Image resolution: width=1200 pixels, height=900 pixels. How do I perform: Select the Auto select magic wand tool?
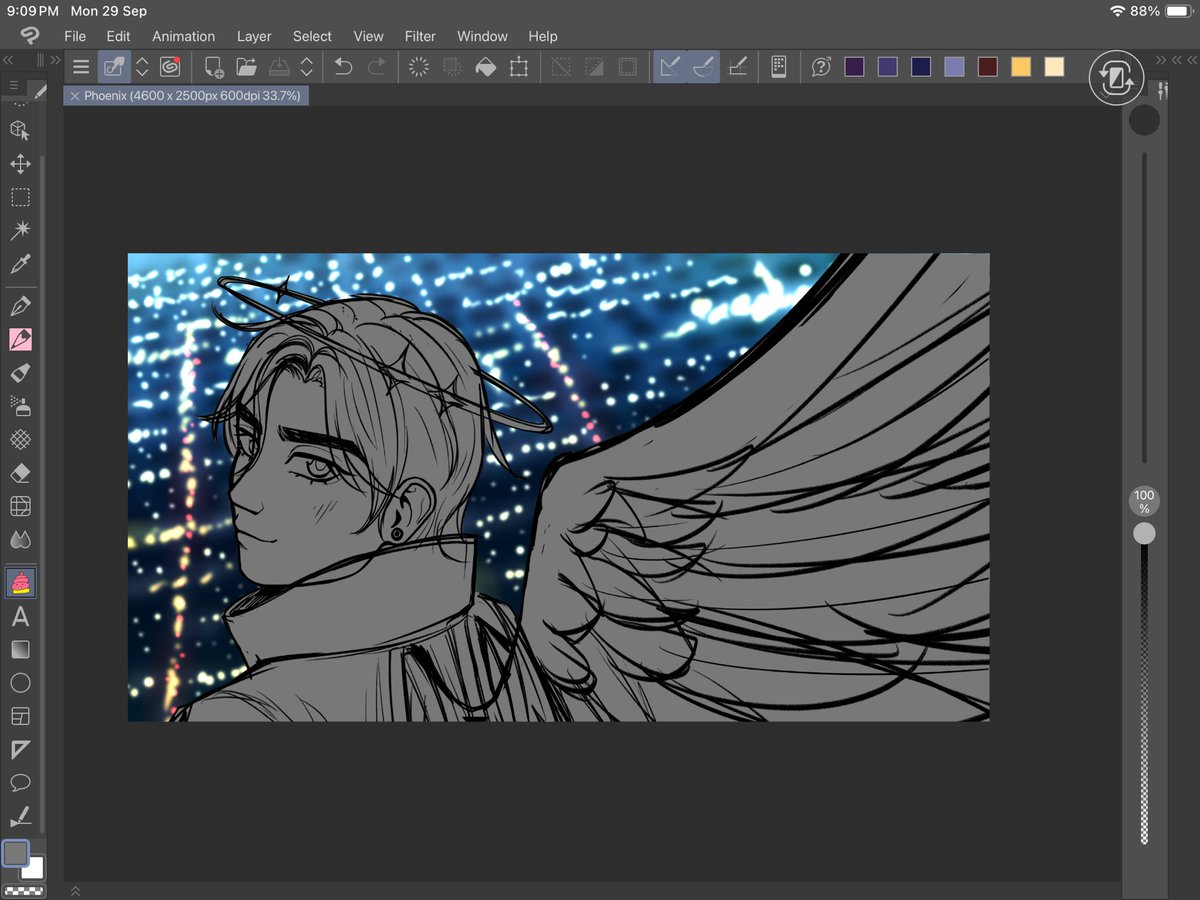click(x=20, y=231)
